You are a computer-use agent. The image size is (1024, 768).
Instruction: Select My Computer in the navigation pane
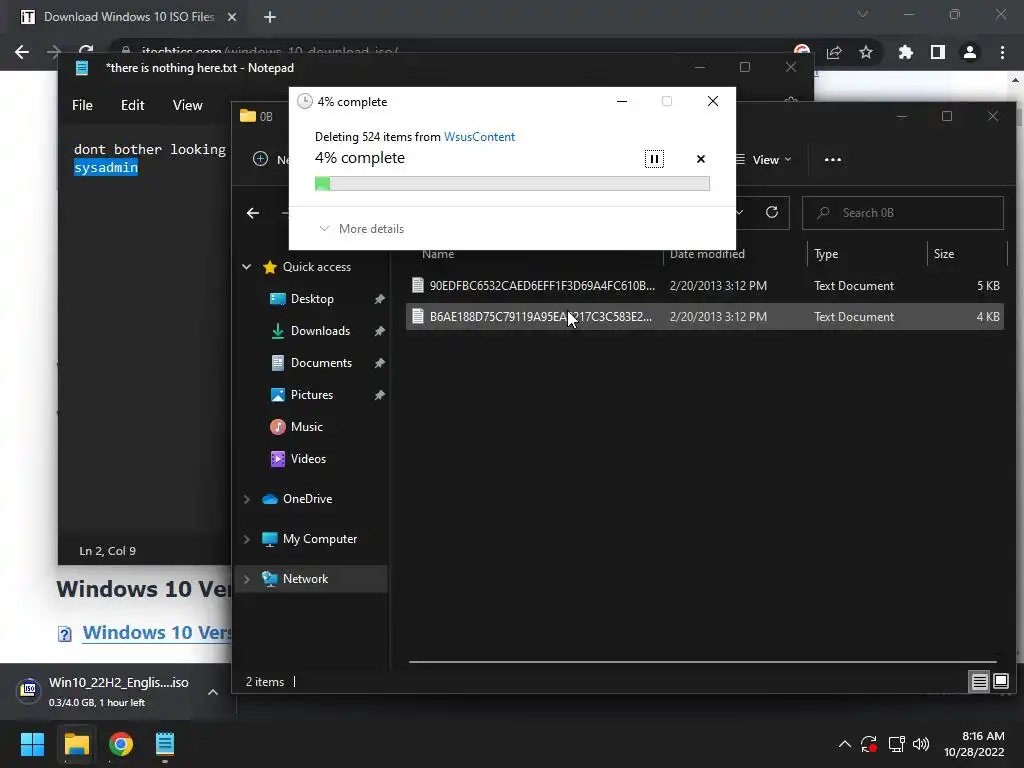point(319,539)
